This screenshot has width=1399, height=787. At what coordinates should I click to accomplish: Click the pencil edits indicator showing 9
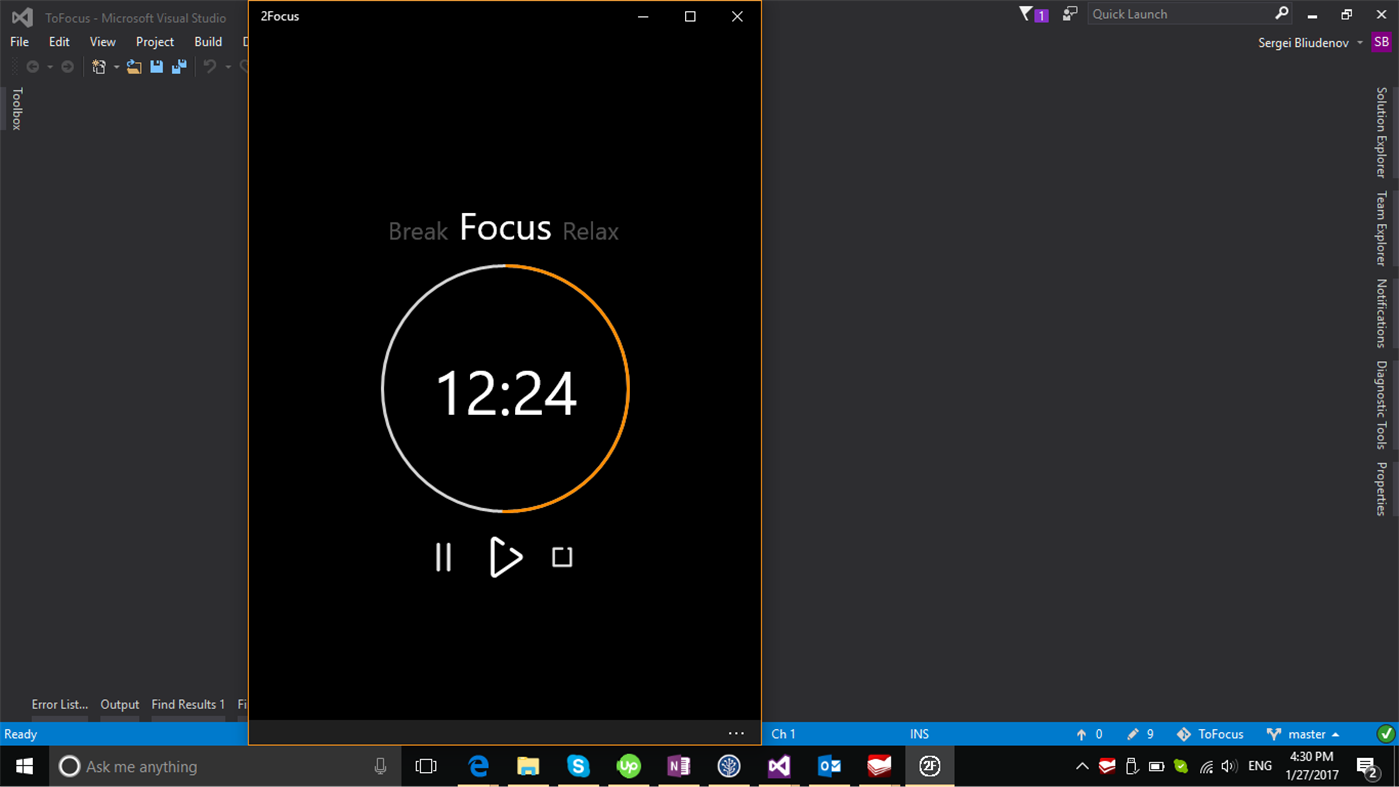[1133, 733]
